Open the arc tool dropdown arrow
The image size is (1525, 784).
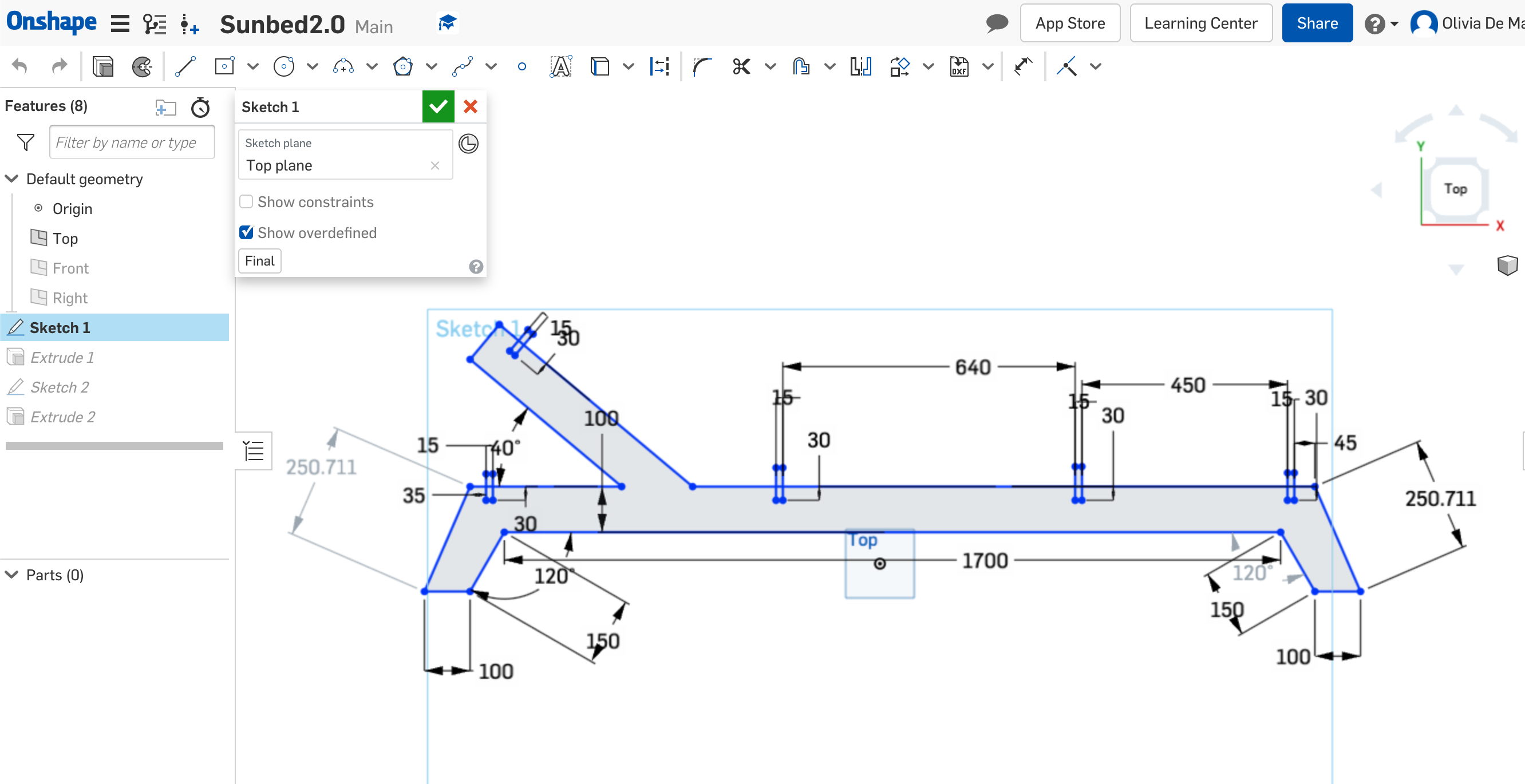pos(372,66)
